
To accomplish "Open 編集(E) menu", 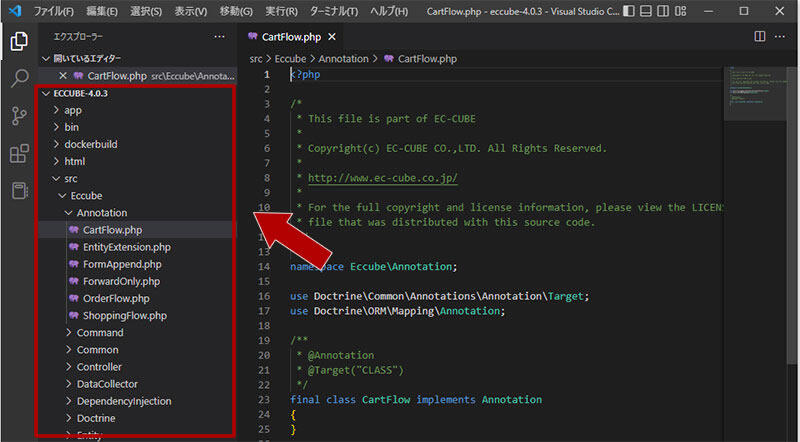I will tap(102, 11).
